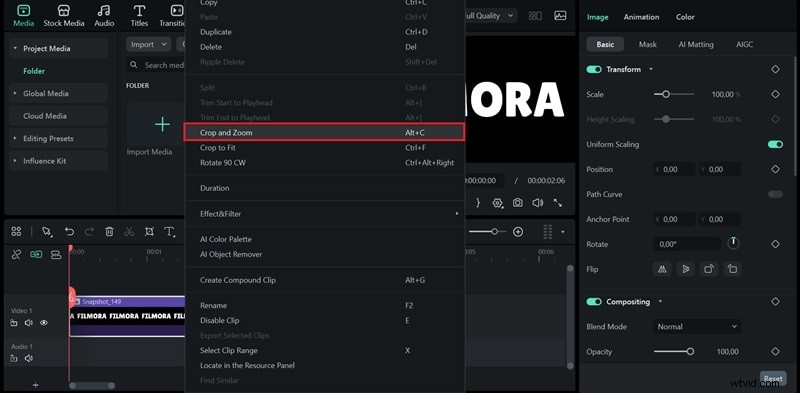The width and height of the screenshot is (800, 393).
Task: Click the Import Media plus tile
Action: click(x=162, y=124)
